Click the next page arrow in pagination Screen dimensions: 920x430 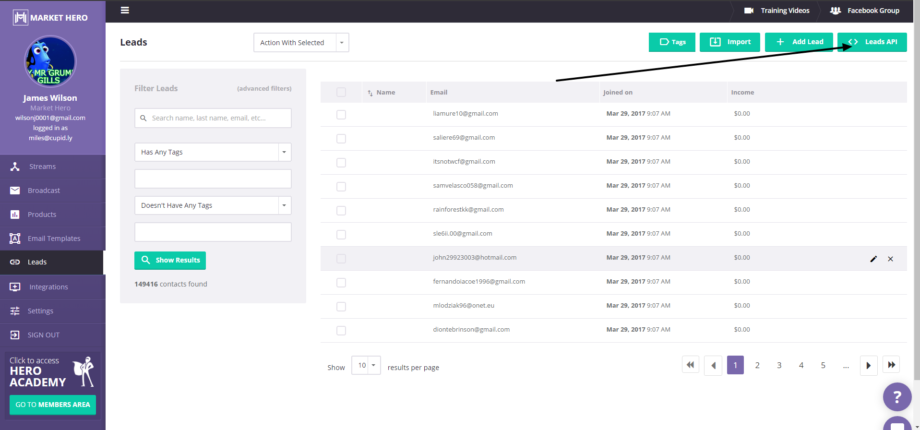[x=869, y=365]
